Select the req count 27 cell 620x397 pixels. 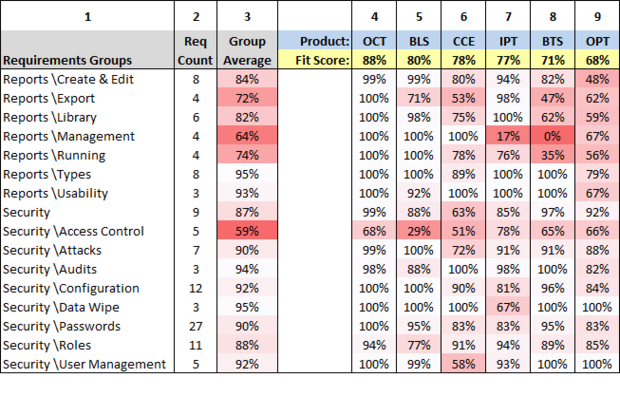tap(195, 326)
